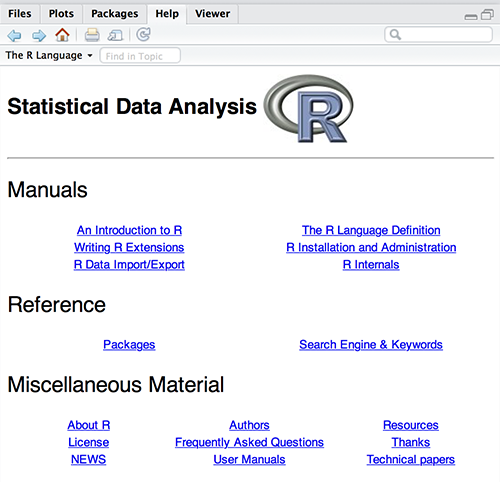500x482 pixels.
Task: Open the Technical papers link
Action: [411, 460]
